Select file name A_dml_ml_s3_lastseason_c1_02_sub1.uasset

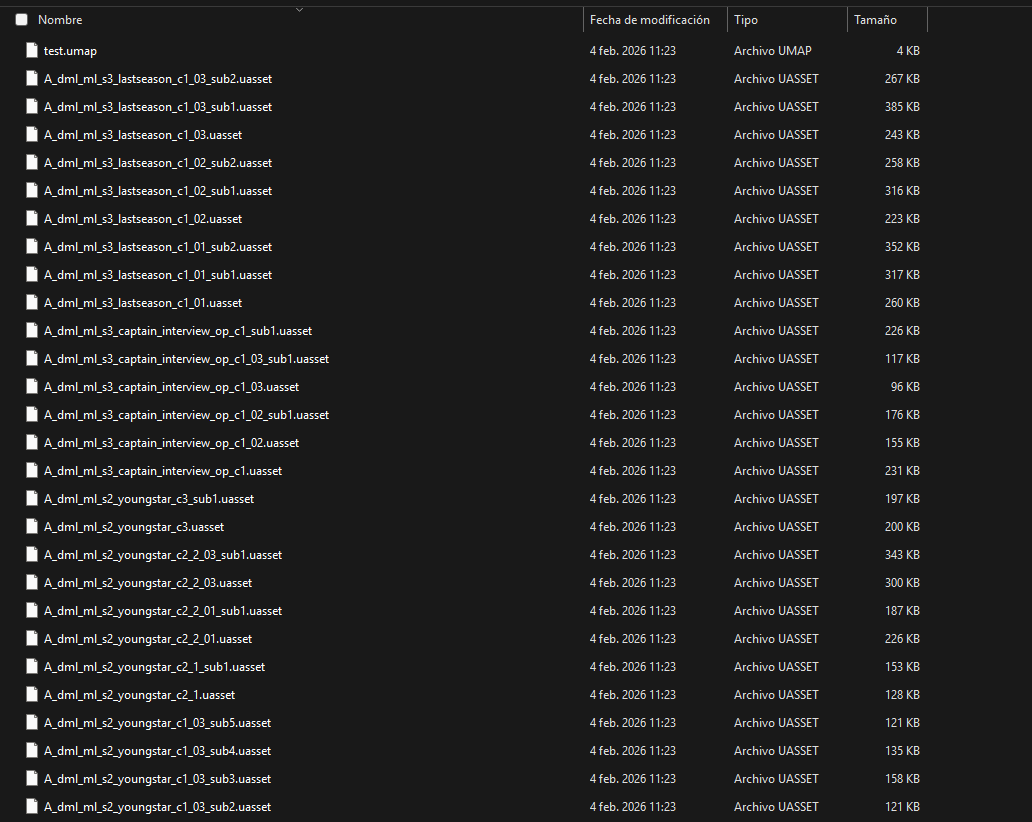click(158, 190)
